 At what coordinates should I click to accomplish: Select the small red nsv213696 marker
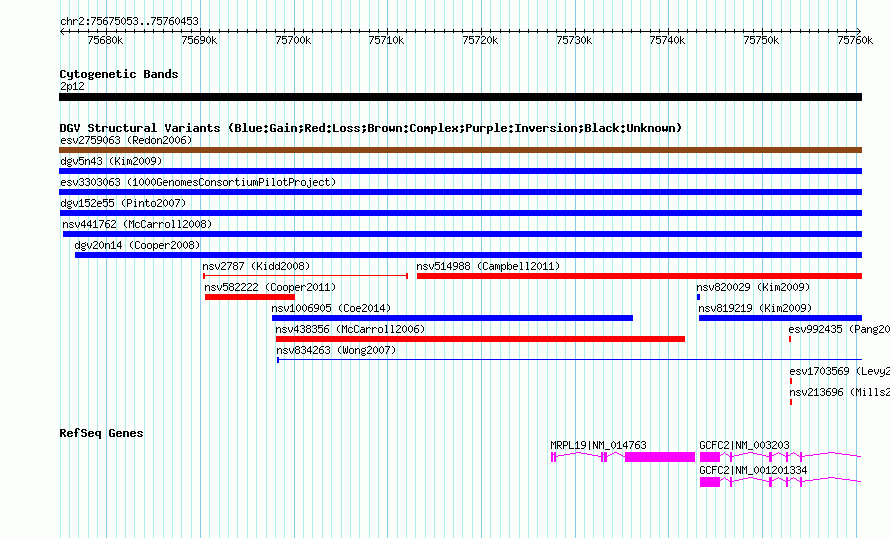click(x=791, y=402)
